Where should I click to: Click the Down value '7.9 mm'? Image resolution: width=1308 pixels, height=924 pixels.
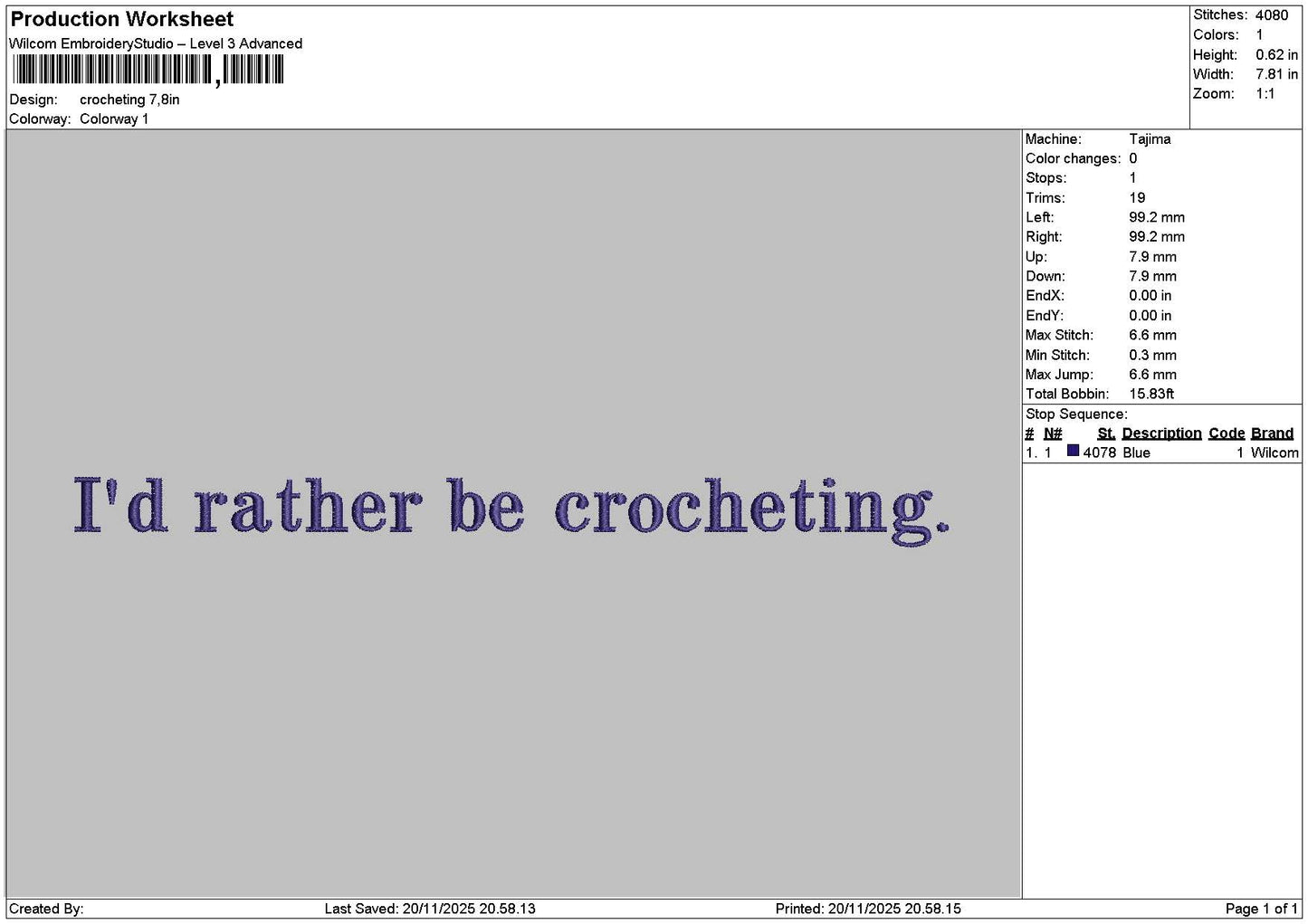pyautogui.click(x=1152, y=276)
